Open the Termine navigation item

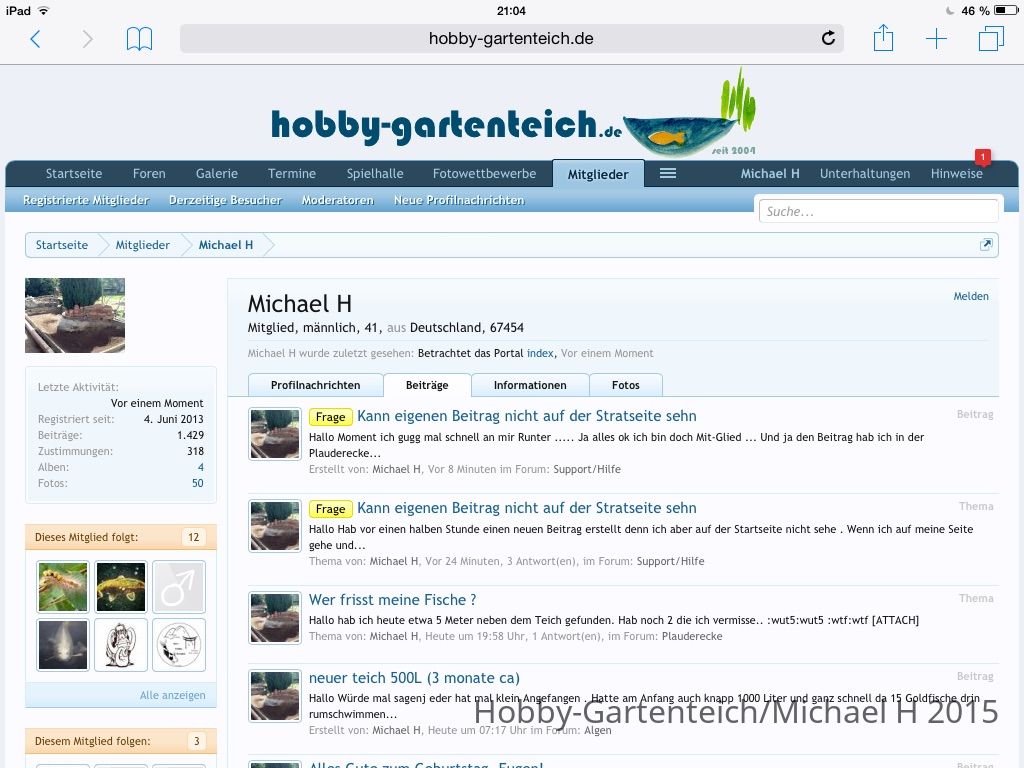(292, 174)
